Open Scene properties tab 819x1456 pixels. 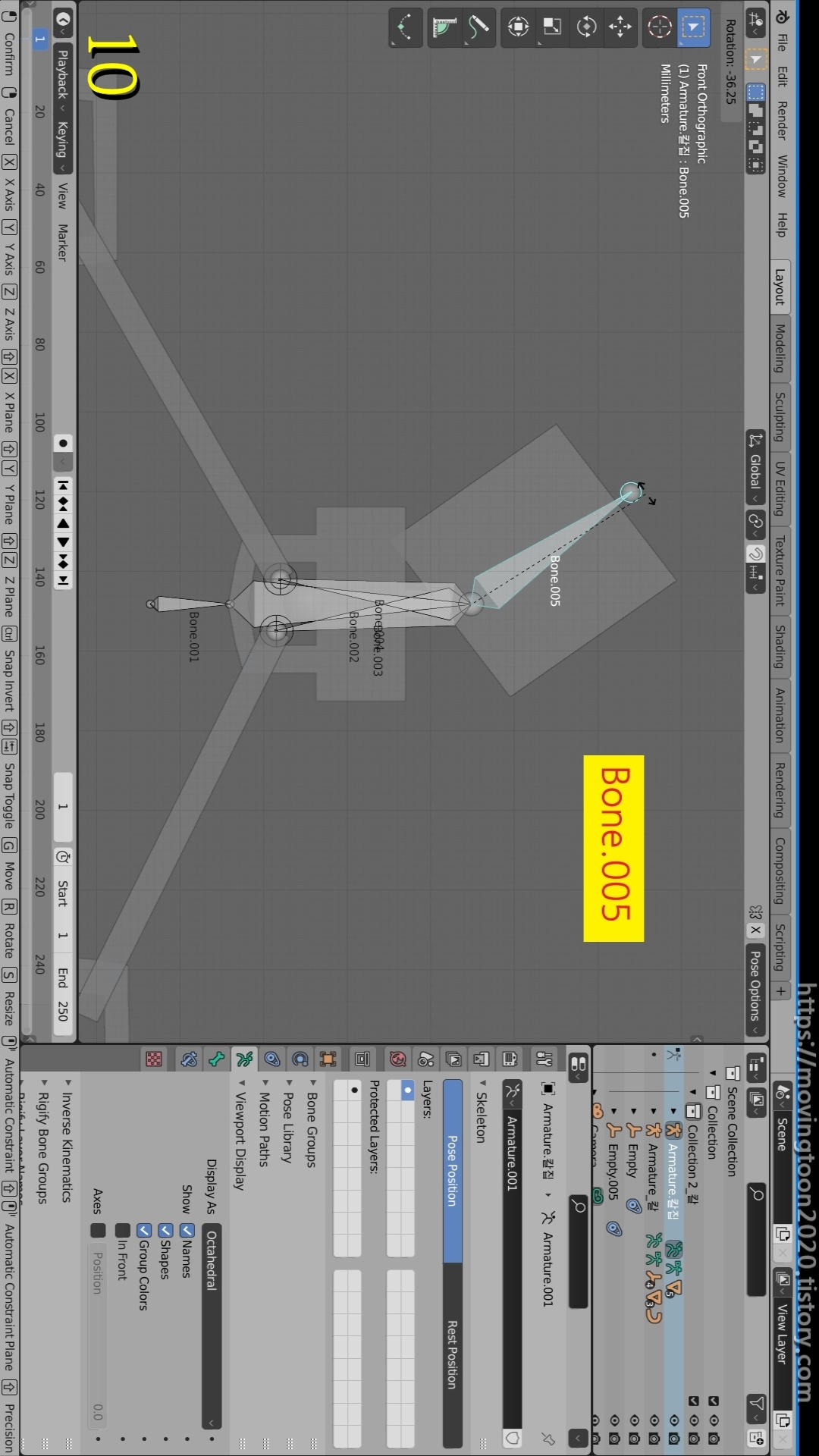click(x=425, y=1059)
